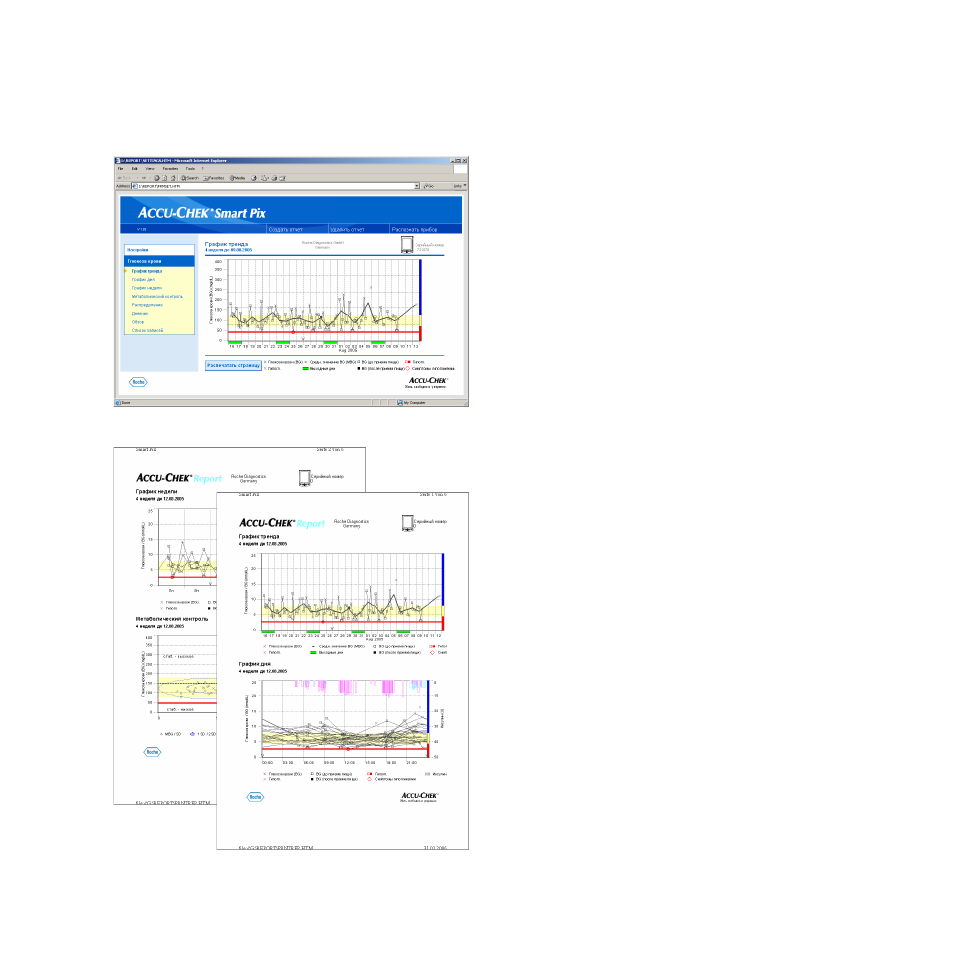Viewport: 954px width, 954px height.
Task: Open Favorites in browser toolbar
Action: [214, 178]
